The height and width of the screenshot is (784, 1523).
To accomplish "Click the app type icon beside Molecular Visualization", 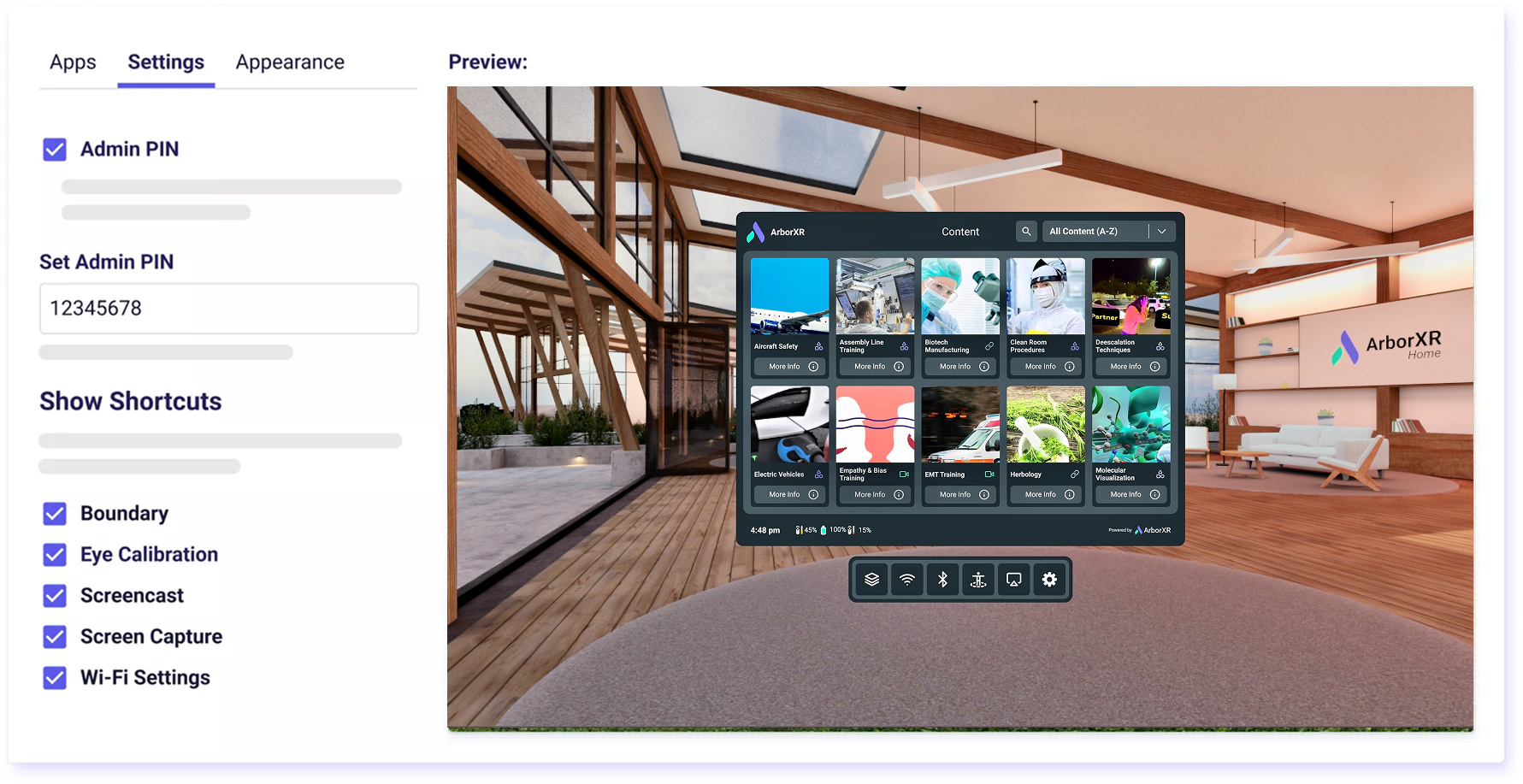I will [x=1160, y=475].
